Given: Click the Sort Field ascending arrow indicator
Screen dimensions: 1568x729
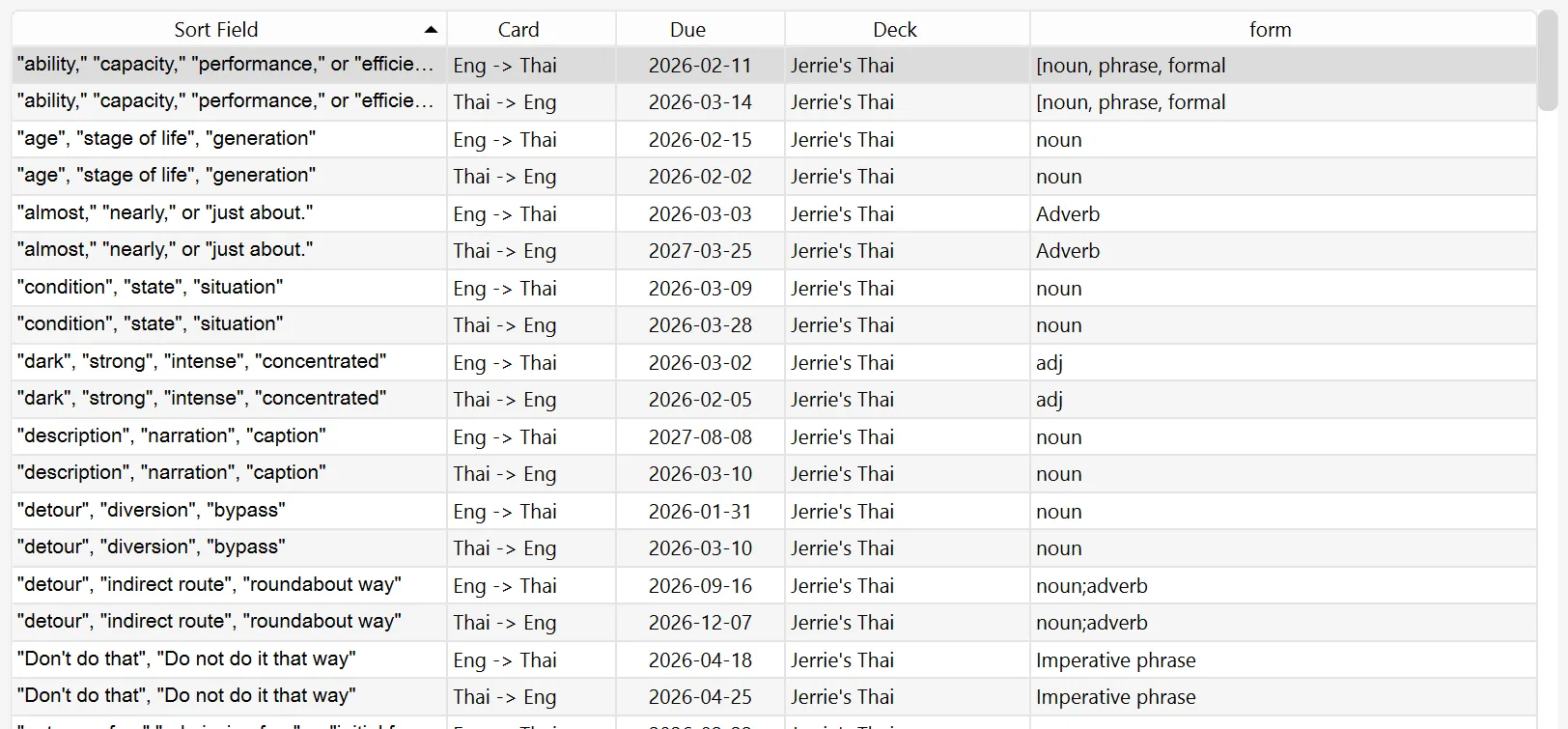Looking at the screenshot, I should click(x=431, y=30).
